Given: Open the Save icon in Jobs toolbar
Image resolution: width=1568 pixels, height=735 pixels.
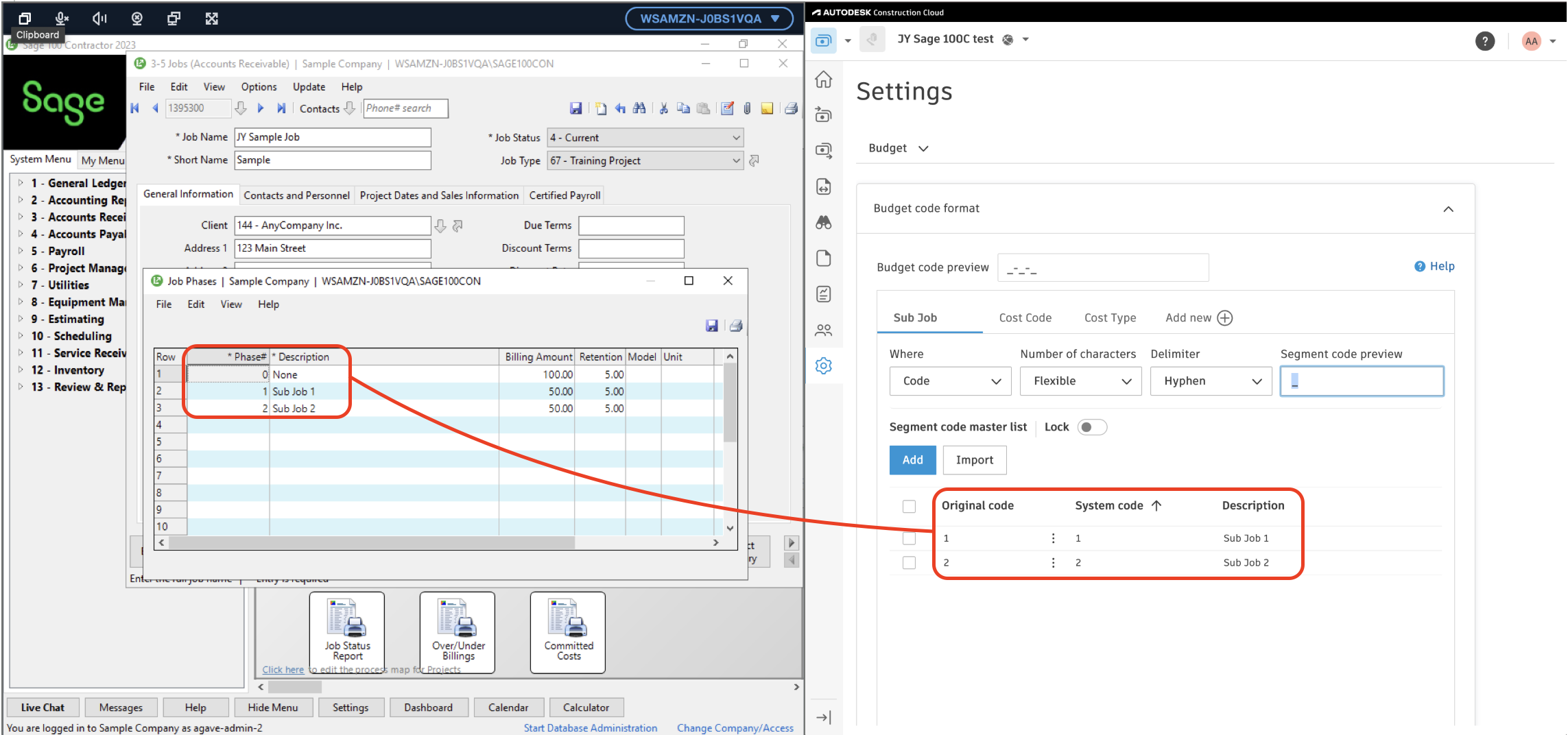Looking at the screenshot, I should click(576, 108).
